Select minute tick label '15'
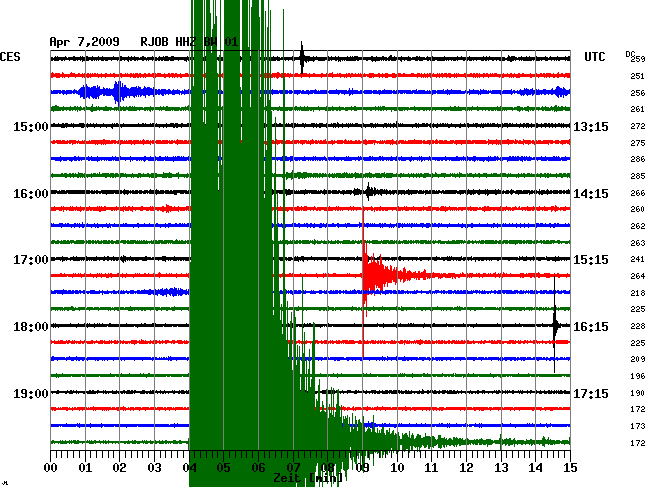Image resolution: width=650 pixels, height=494 pixels. pos(570,467)
